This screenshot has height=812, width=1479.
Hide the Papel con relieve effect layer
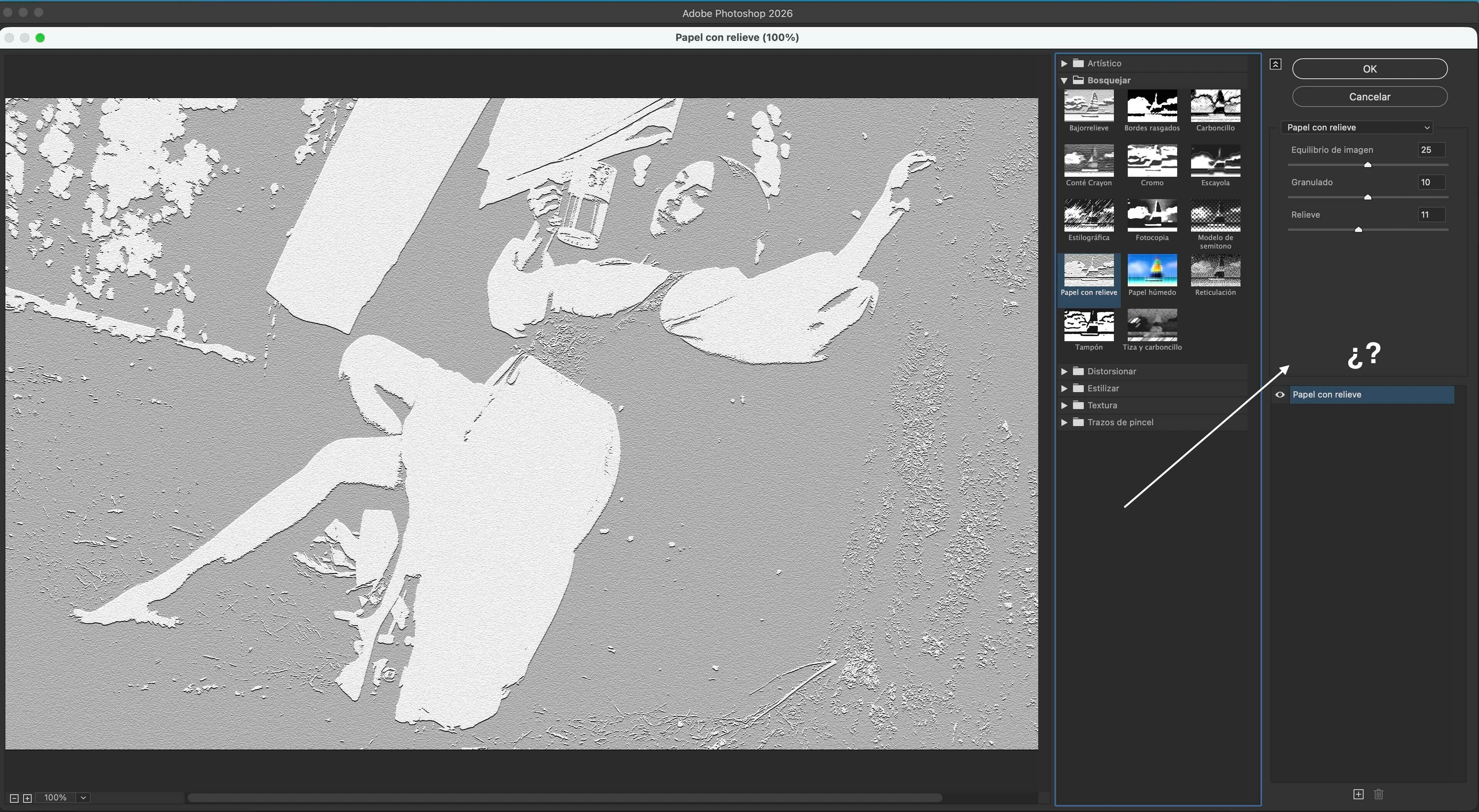(x=1280, y=394)
